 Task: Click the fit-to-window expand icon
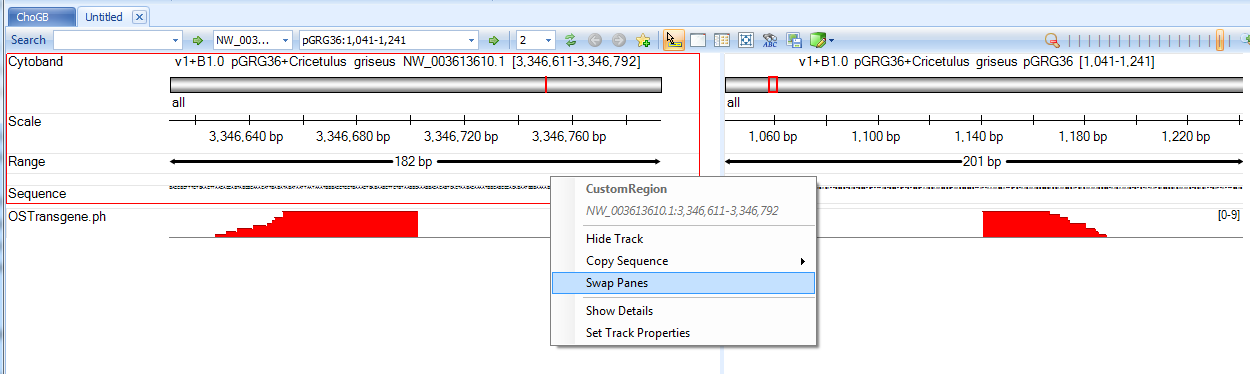(x=746, y=40)
